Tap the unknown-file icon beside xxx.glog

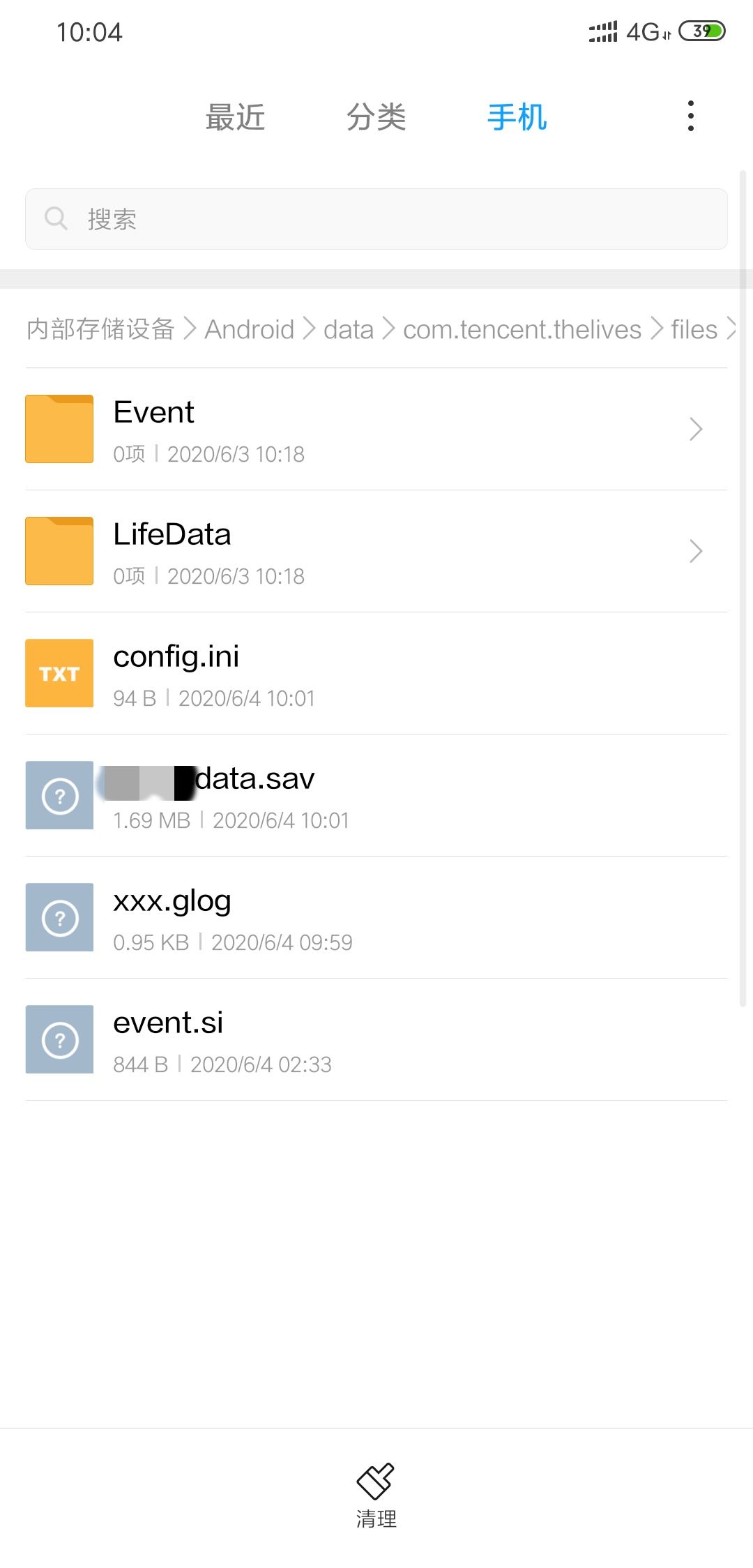59,917
